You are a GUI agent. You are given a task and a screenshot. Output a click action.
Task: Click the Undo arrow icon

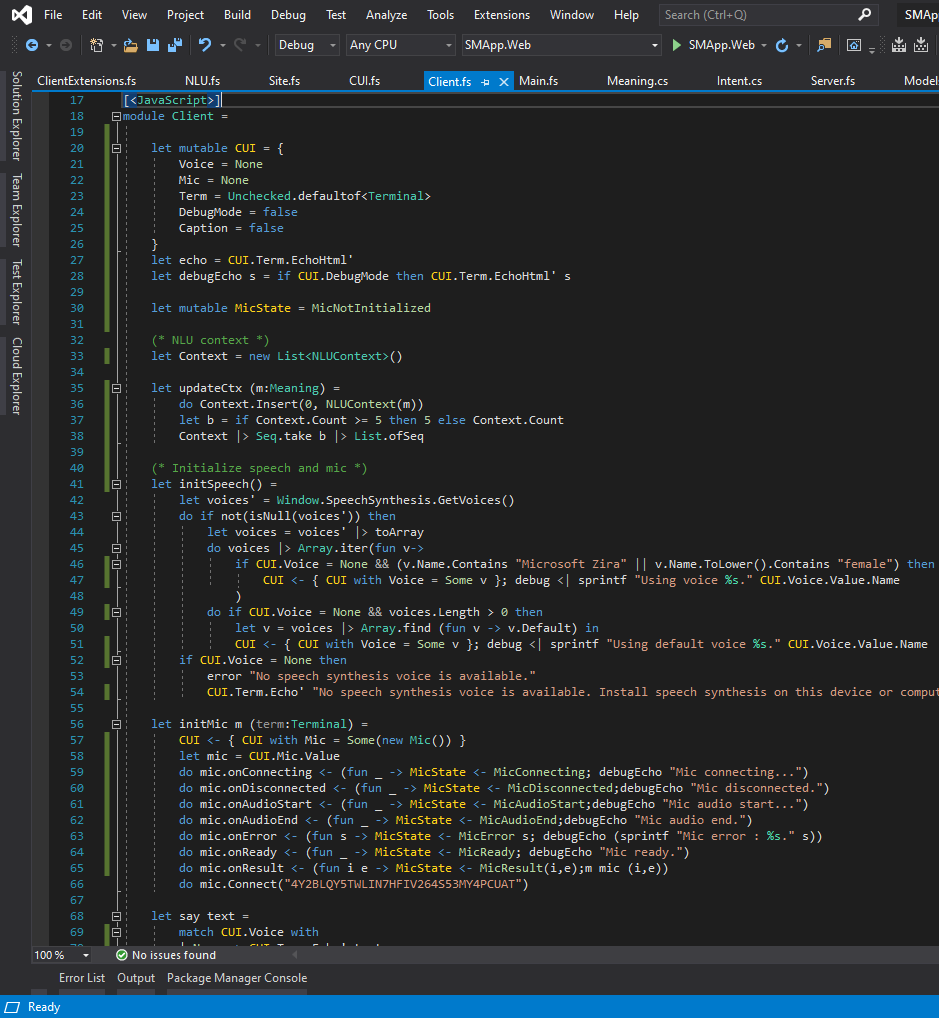205,45
